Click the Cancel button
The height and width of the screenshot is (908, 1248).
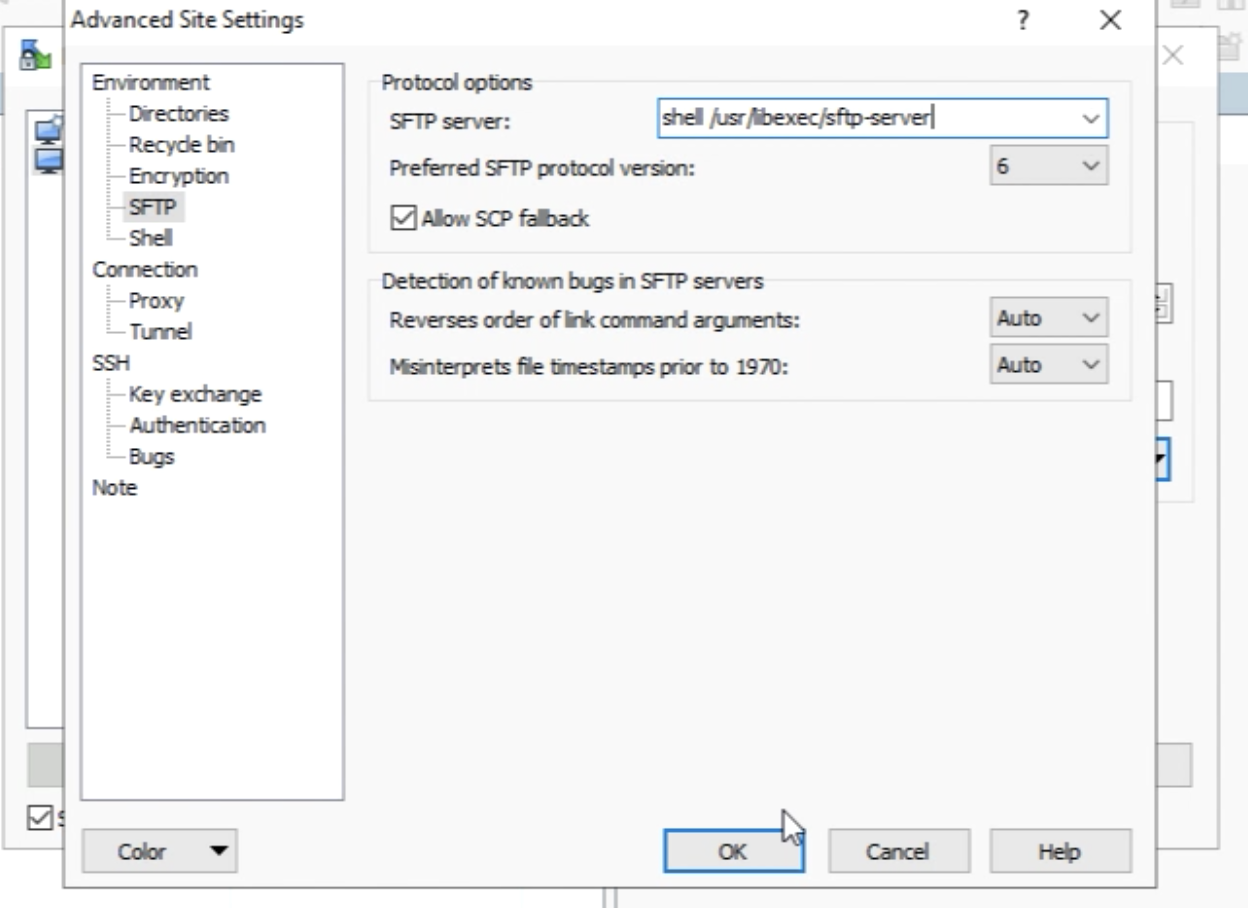[x=897, y=852]
